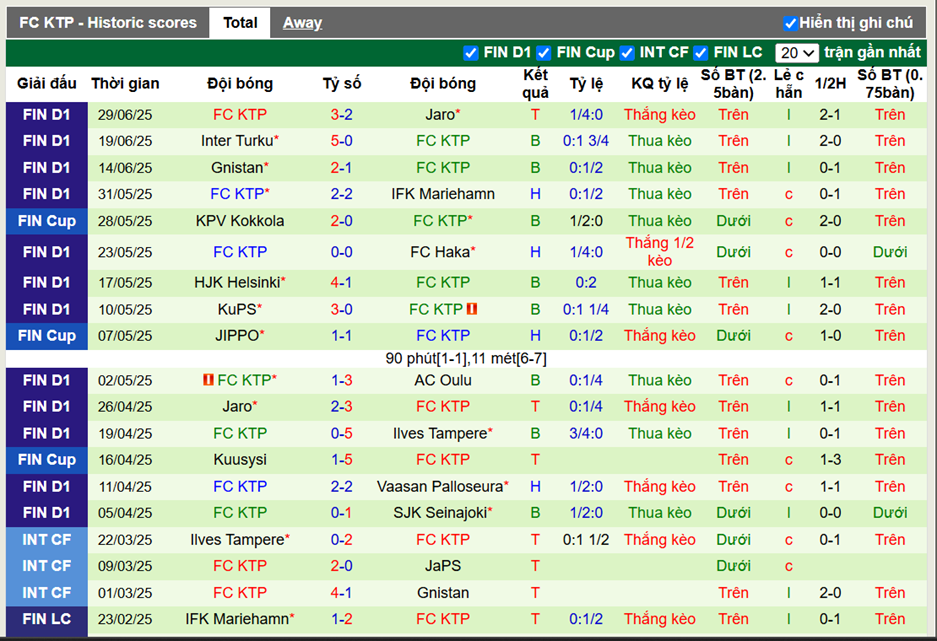Click the 3/4:0 odds for Ilves Tampere
This screenshot has height=641, width=937.
[x=586, y=434]
